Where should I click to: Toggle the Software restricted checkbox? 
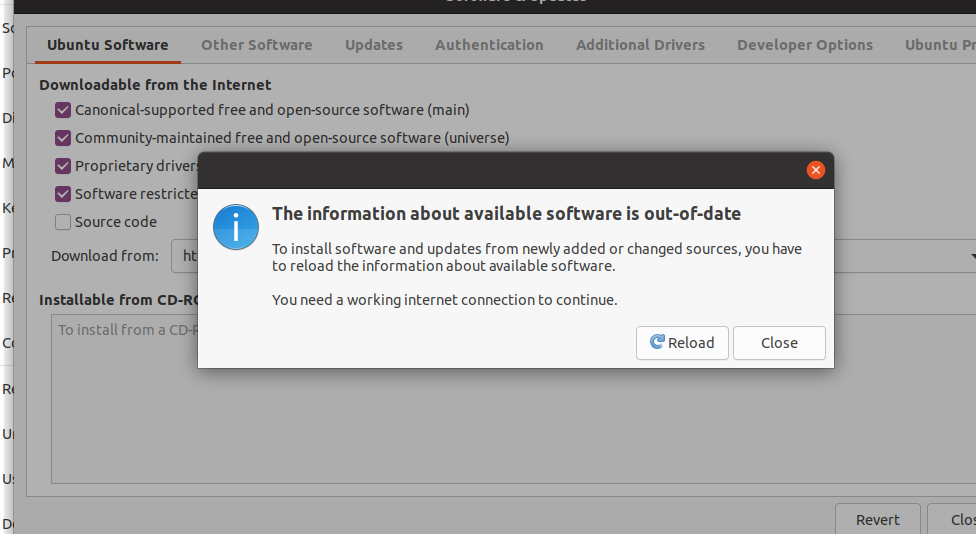tap(63, 194)
